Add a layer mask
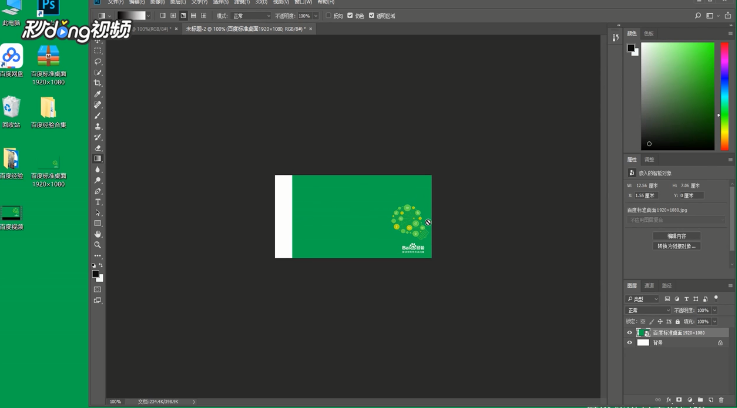This screenshot has height=408, width=737. (x=679, y=400)
